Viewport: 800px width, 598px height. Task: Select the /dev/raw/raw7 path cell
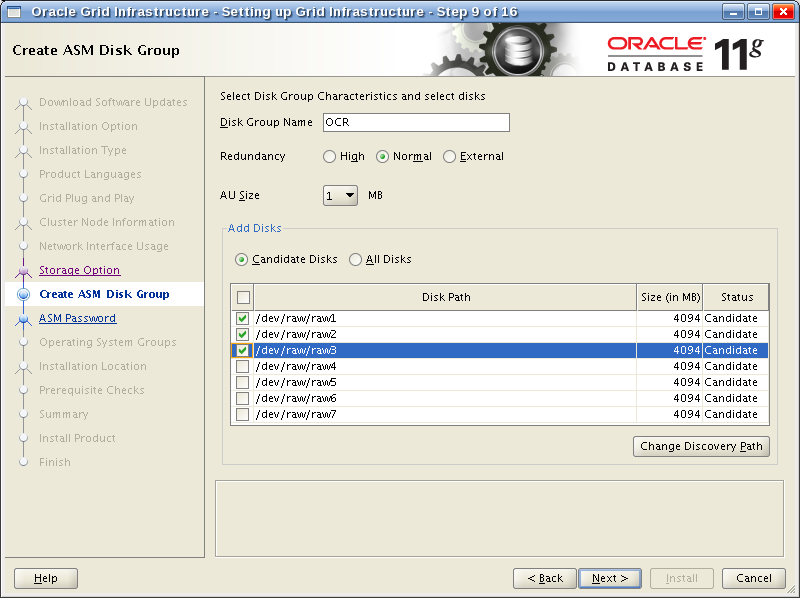[445, 414]
